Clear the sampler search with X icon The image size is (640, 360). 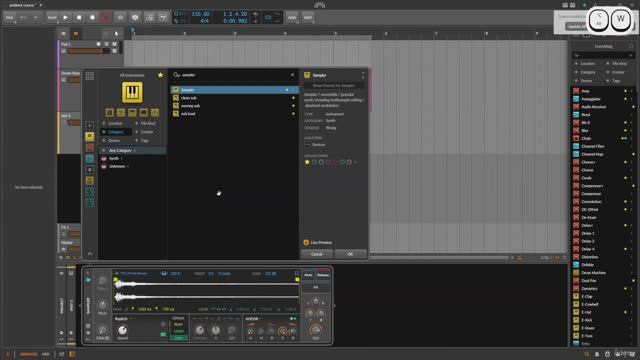point(292,75)
